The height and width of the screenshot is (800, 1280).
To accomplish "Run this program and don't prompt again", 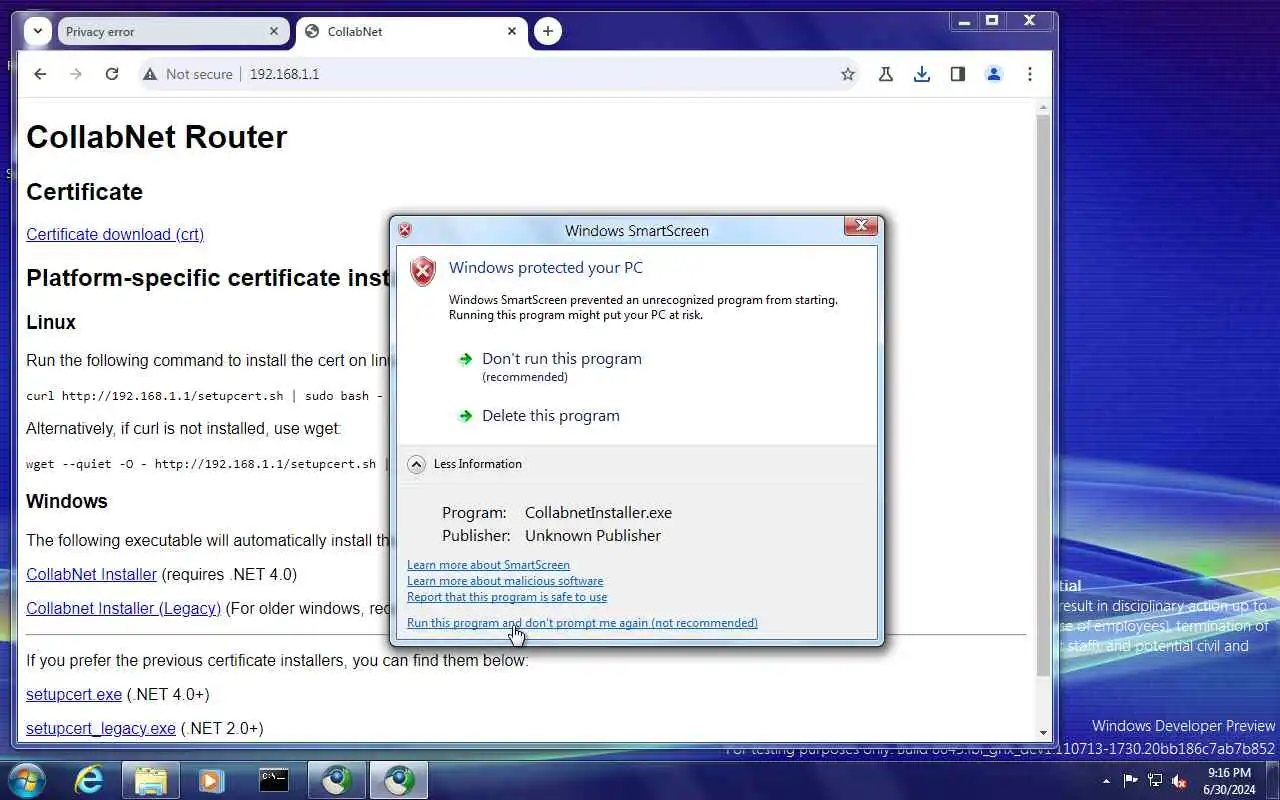I will coord(582,623).
